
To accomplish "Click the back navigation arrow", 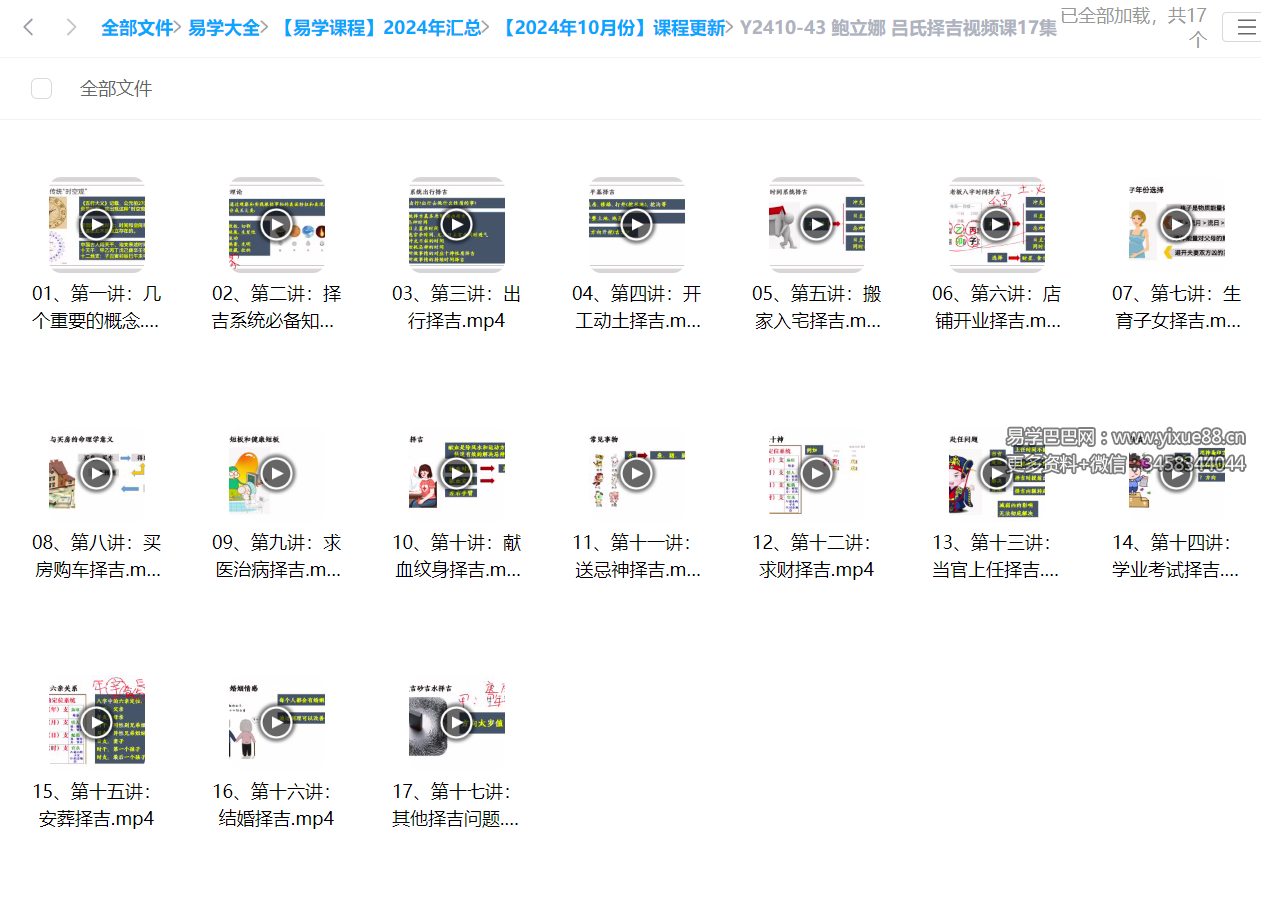I will [x=28, y=27].
